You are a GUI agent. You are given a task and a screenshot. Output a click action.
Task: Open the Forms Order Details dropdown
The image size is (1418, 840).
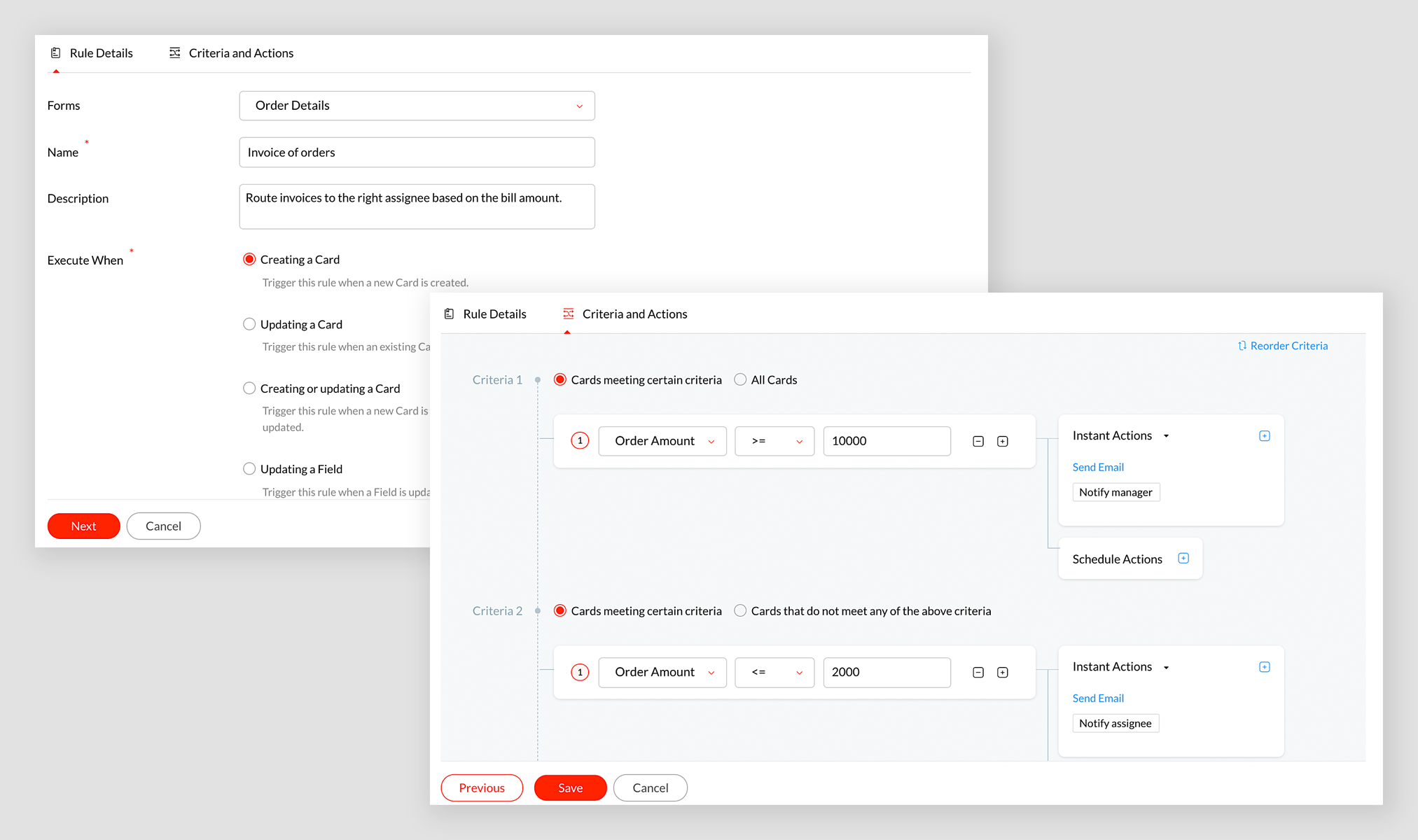click(417, 106)
